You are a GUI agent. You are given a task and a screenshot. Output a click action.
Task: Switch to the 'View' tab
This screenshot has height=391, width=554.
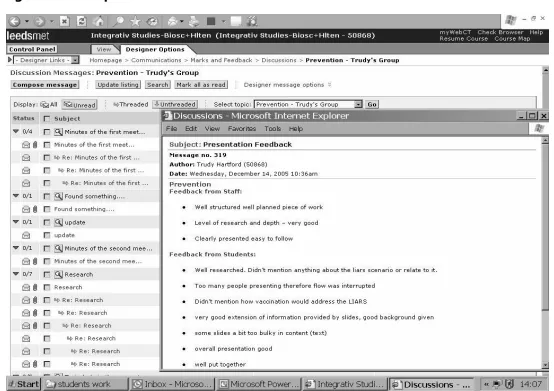pyautogui.click(x=104, y=49)
